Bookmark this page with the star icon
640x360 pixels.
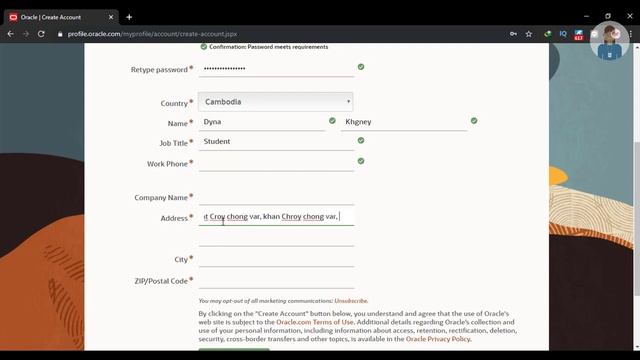tap(529, 34)
